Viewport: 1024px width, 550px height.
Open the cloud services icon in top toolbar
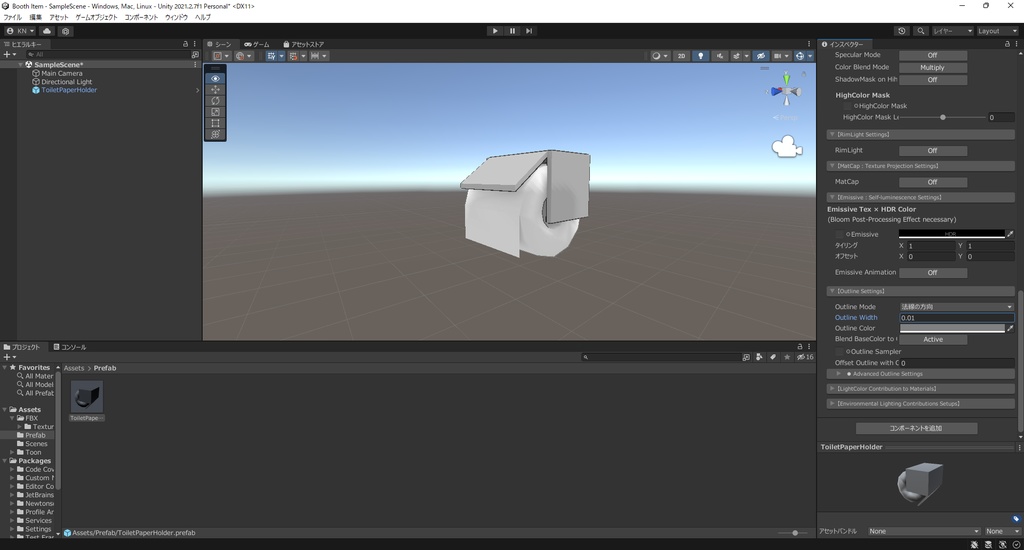click(x=47, y=31)
